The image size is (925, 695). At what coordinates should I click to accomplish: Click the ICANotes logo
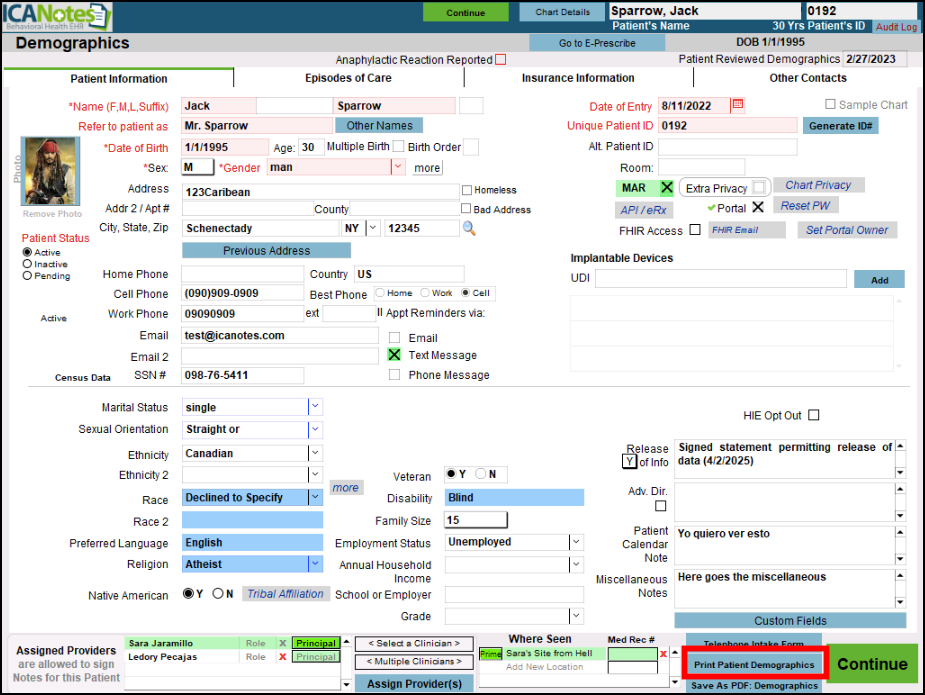(x=55, y=16)
